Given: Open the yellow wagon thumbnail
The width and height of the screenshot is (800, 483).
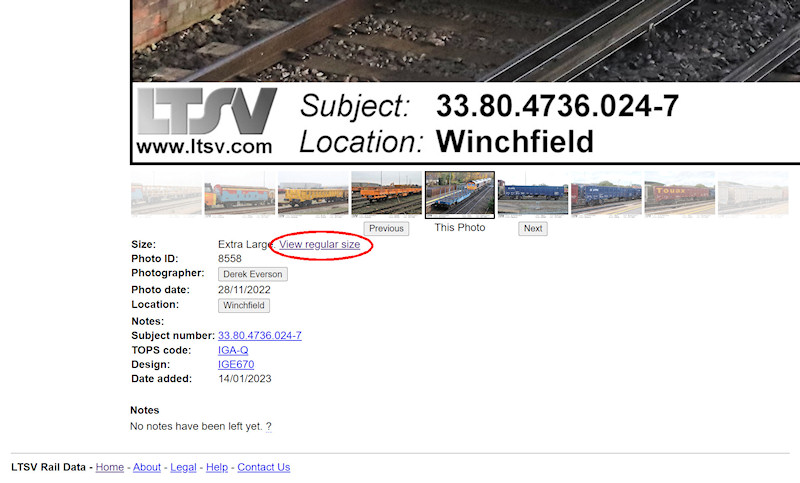Looking at the screenshot, I should [x=313, y=194].
